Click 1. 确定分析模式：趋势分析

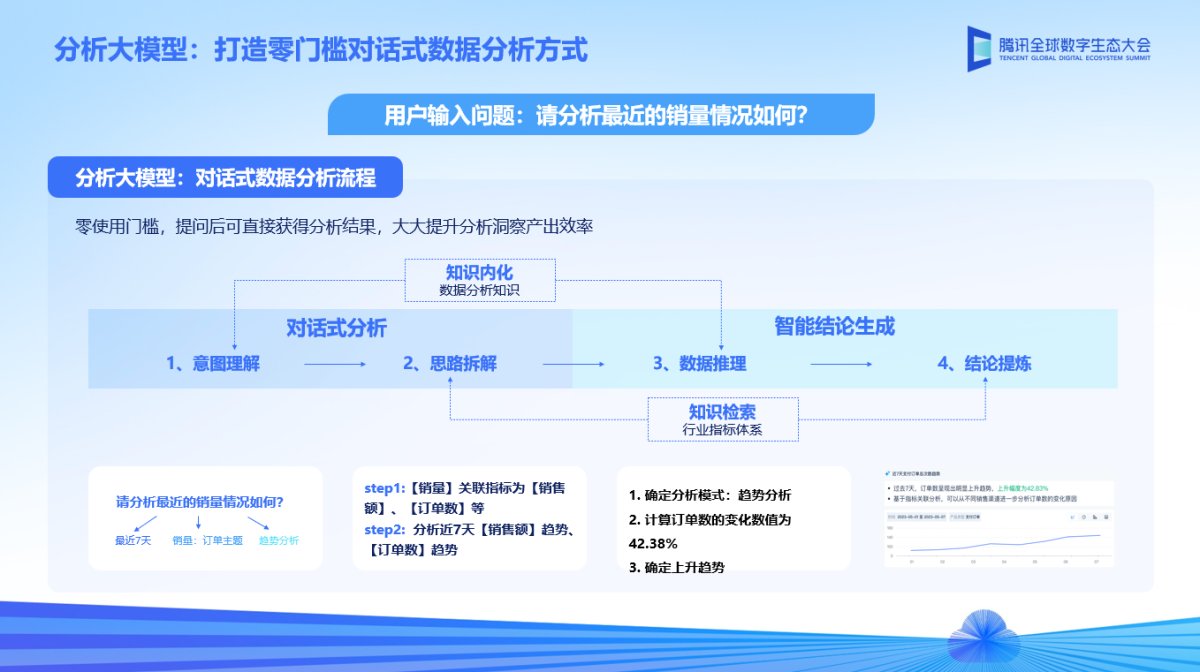[710, 495]
